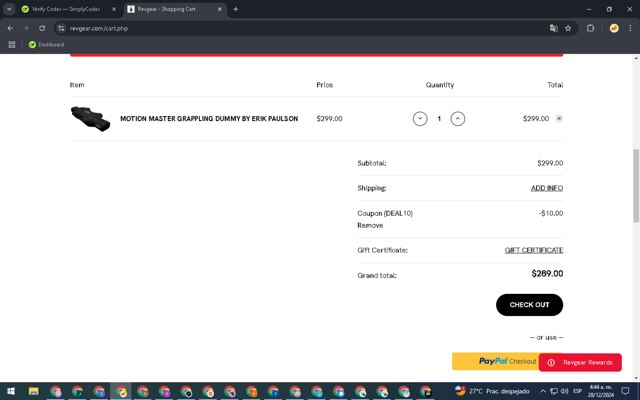This screenshot has width=640, height=400.
Task: Close the Revgear Shopping Cart tab
Action: click(x=220, y=9)
